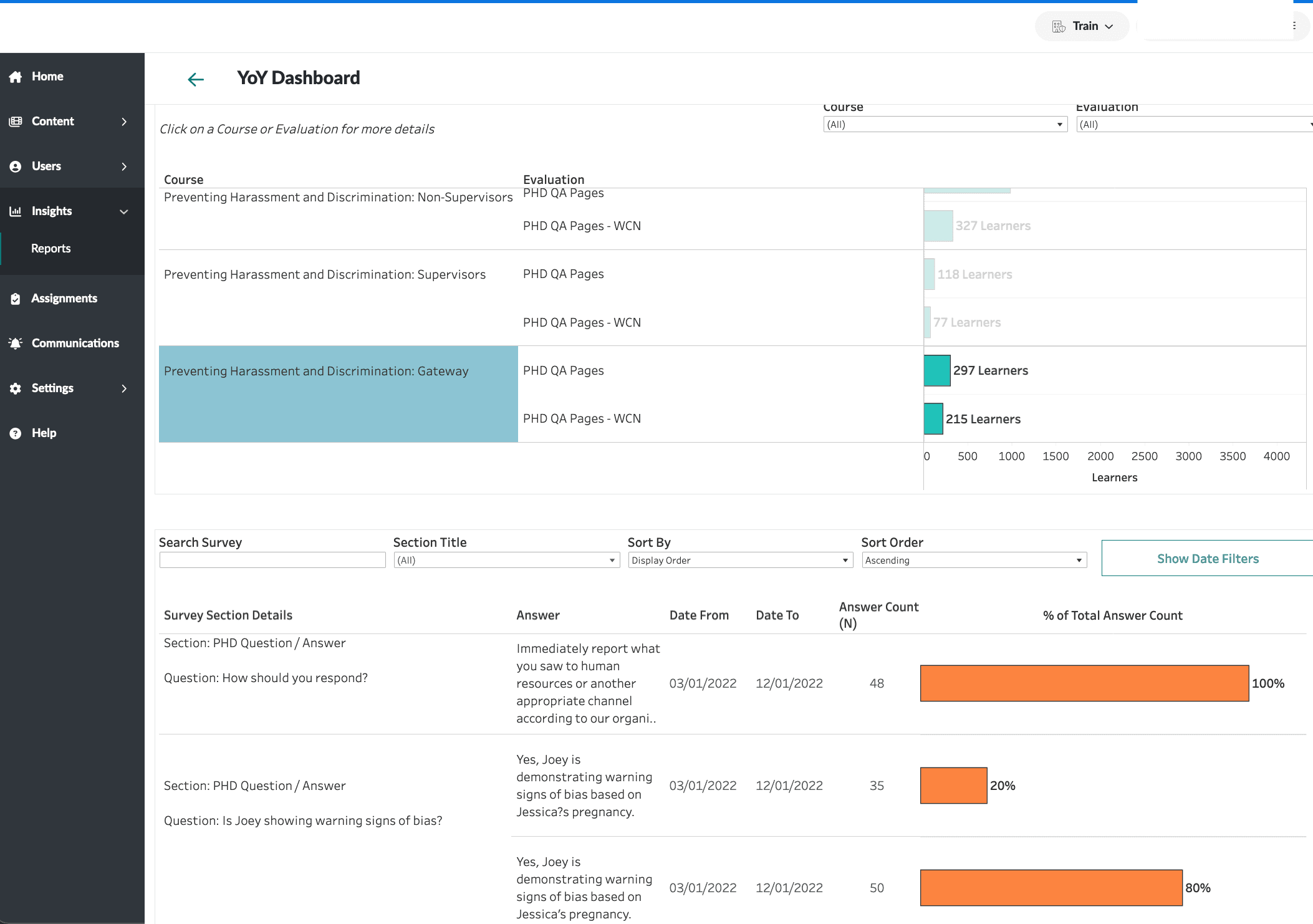The width and height of the screenshot is (1313, 924).
Task: Click the Train menu at top right
Action: click(1084, 26)
